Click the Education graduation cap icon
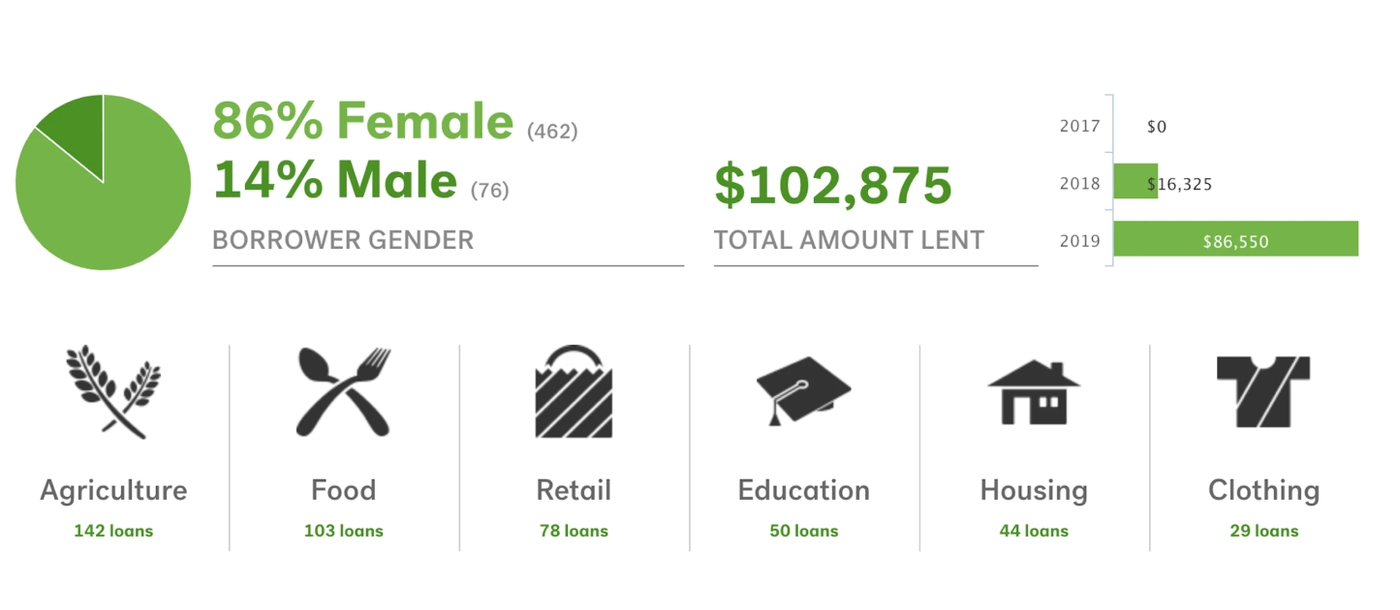This screenshot has height=610, width=1400. point(803,392)
